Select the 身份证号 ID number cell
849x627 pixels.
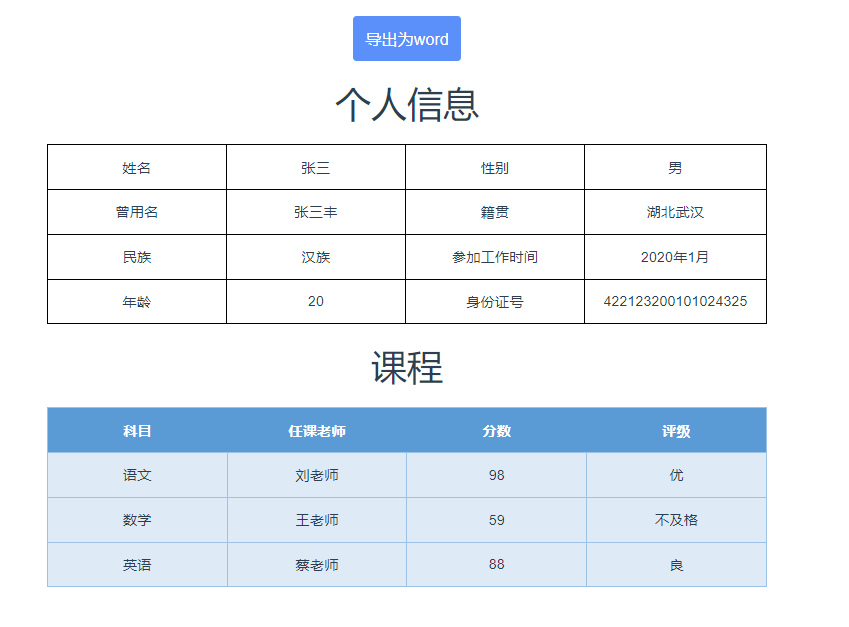494,301
